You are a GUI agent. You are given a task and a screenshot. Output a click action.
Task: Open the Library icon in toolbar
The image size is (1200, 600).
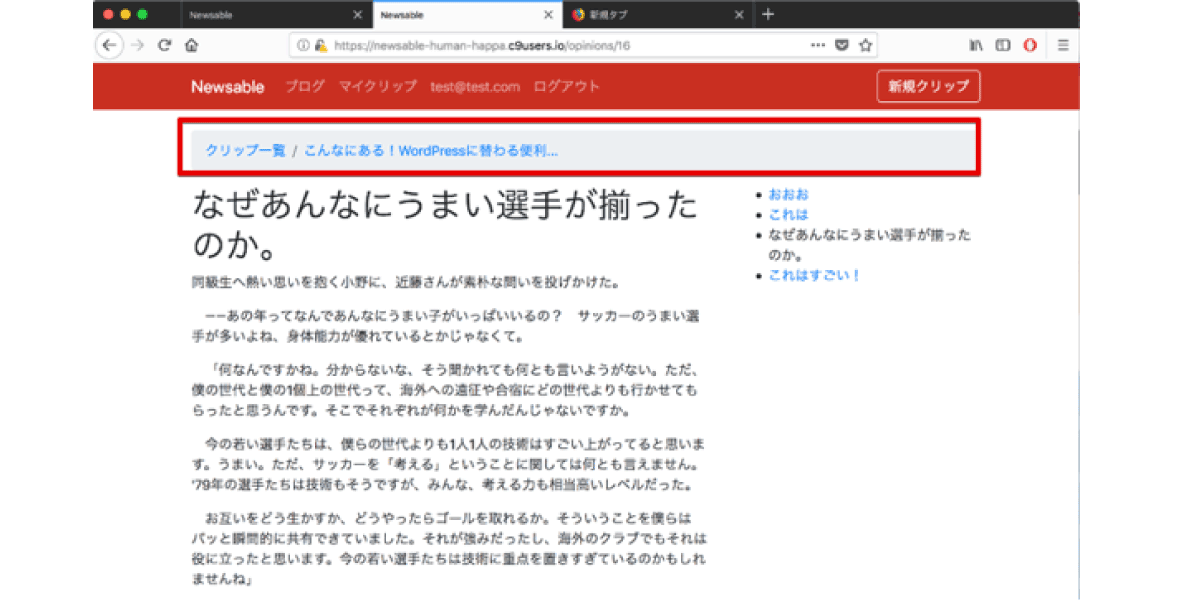pos(976,45)
